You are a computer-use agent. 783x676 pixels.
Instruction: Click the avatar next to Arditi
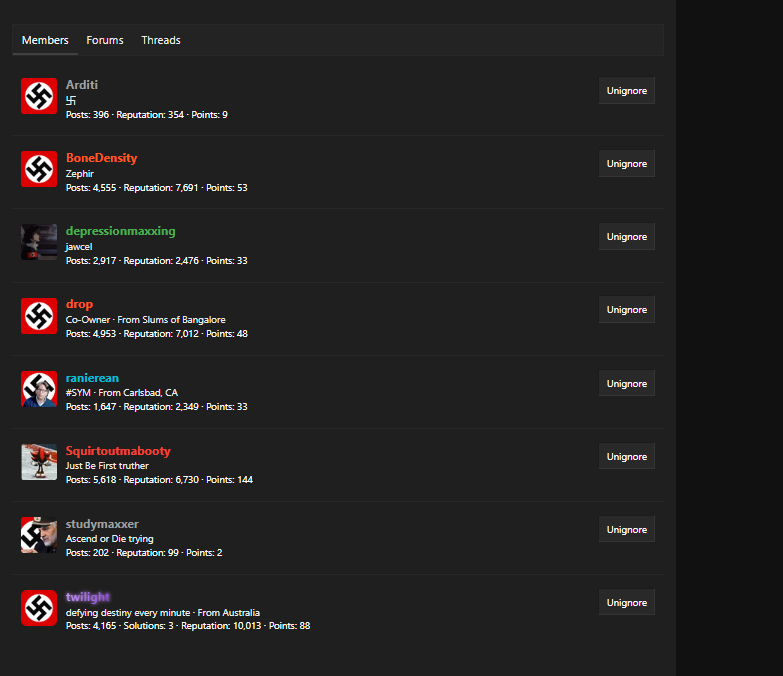click(x=39, y=96)
